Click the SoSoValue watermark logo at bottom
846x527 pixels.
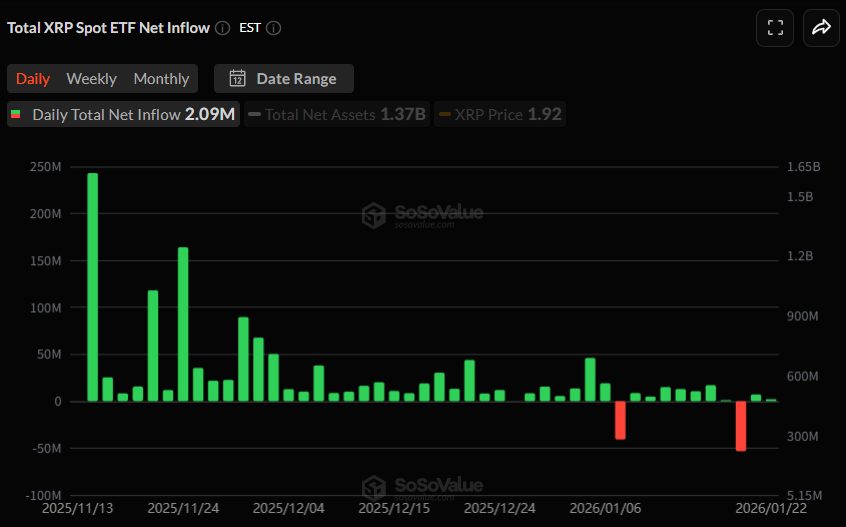pos(374,488)
